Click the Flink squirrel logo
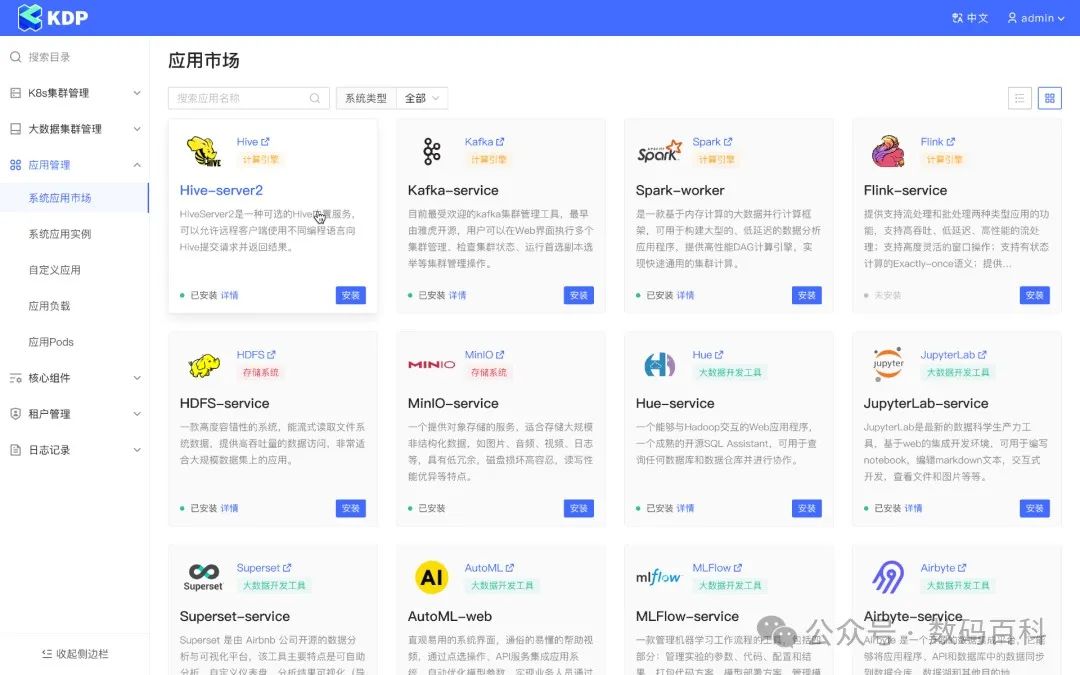This screenshot has height=675, width=1080. click(x=888, y=152)
